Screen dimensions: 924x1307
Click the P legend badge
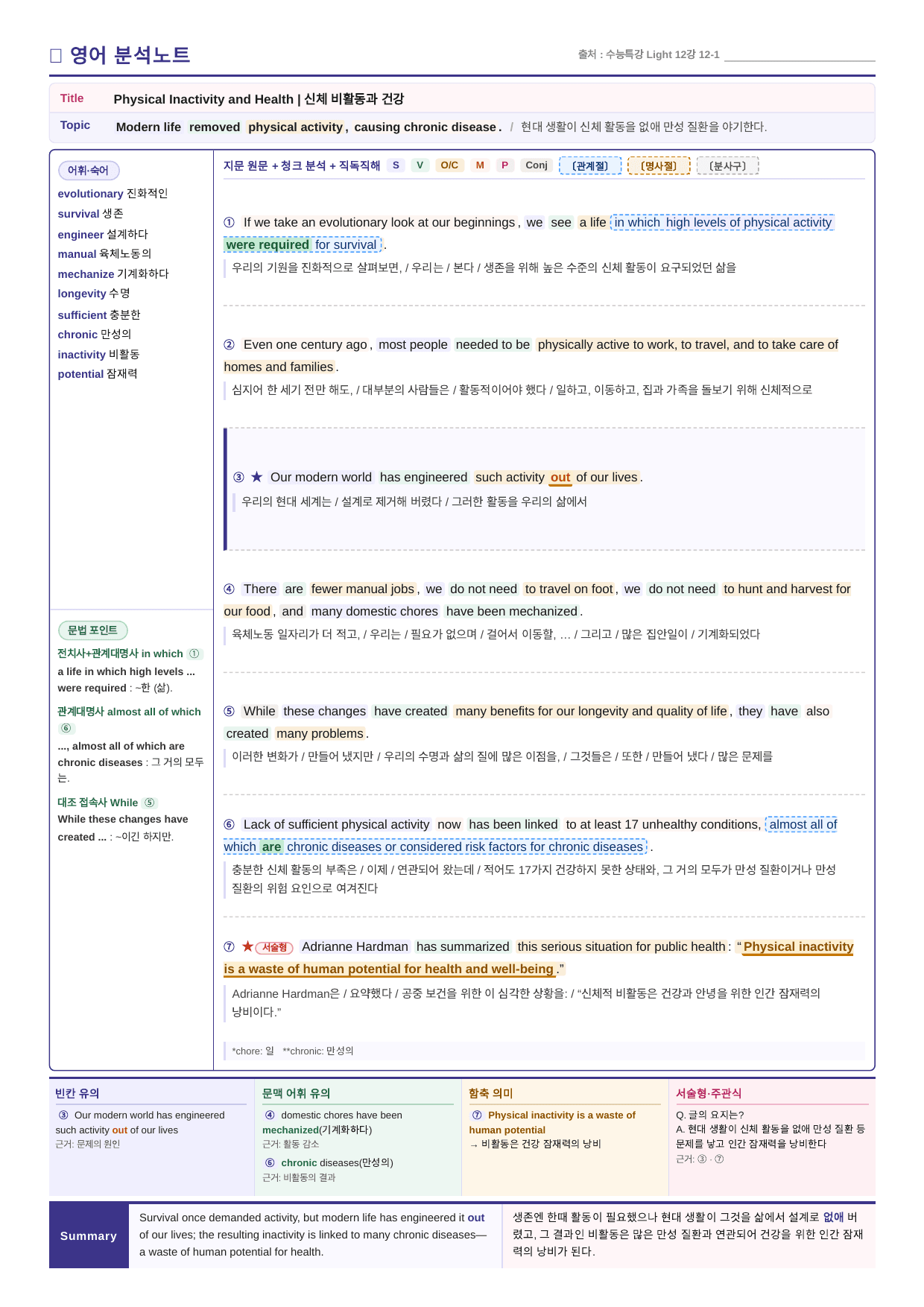click(x=505, y=165)
